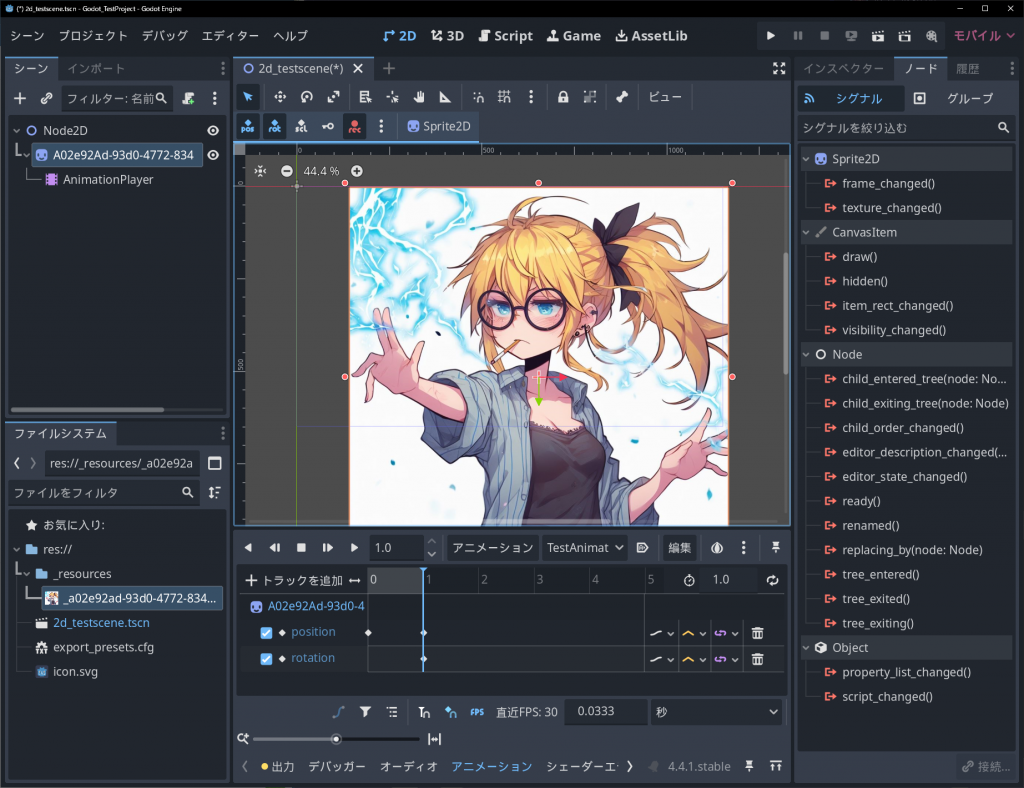Activate the Pan Mode hand tool
The width and height of the screenshot is (1024, 788).
419,97
